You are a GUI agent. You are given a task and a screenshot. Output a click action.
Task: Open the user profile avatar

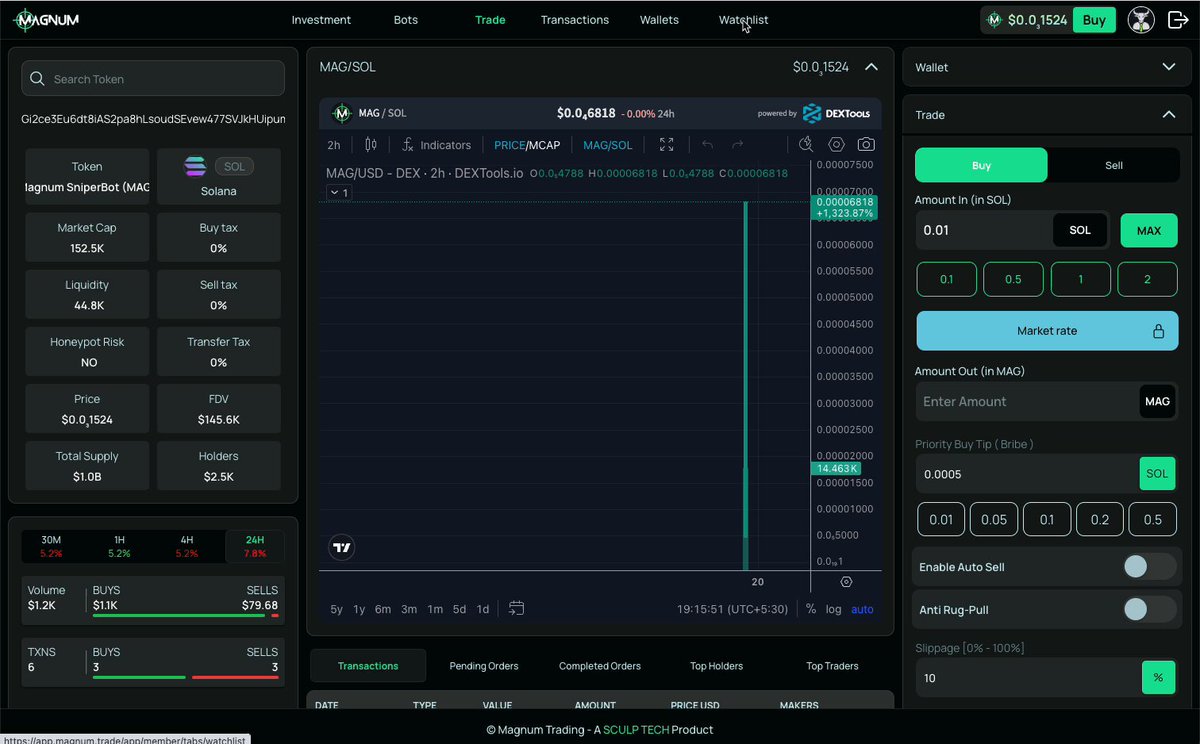pos(1141,20)
